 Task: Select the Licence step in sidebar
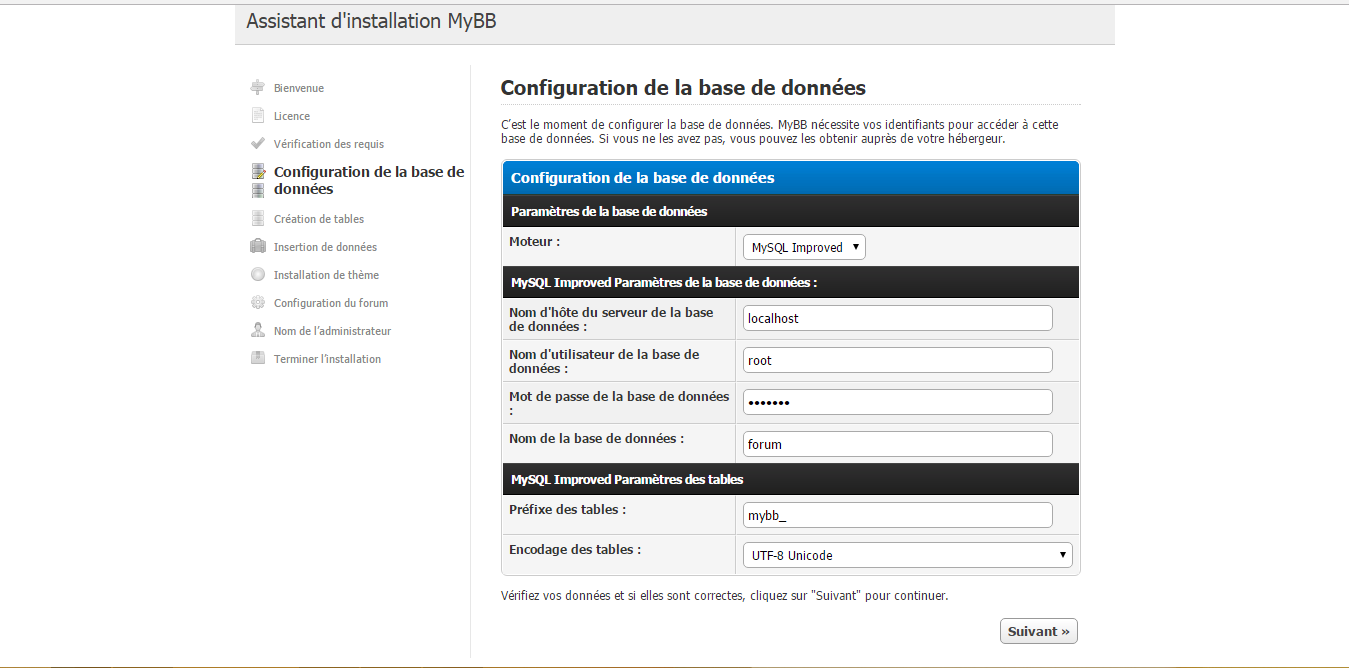tap(292, 116)
